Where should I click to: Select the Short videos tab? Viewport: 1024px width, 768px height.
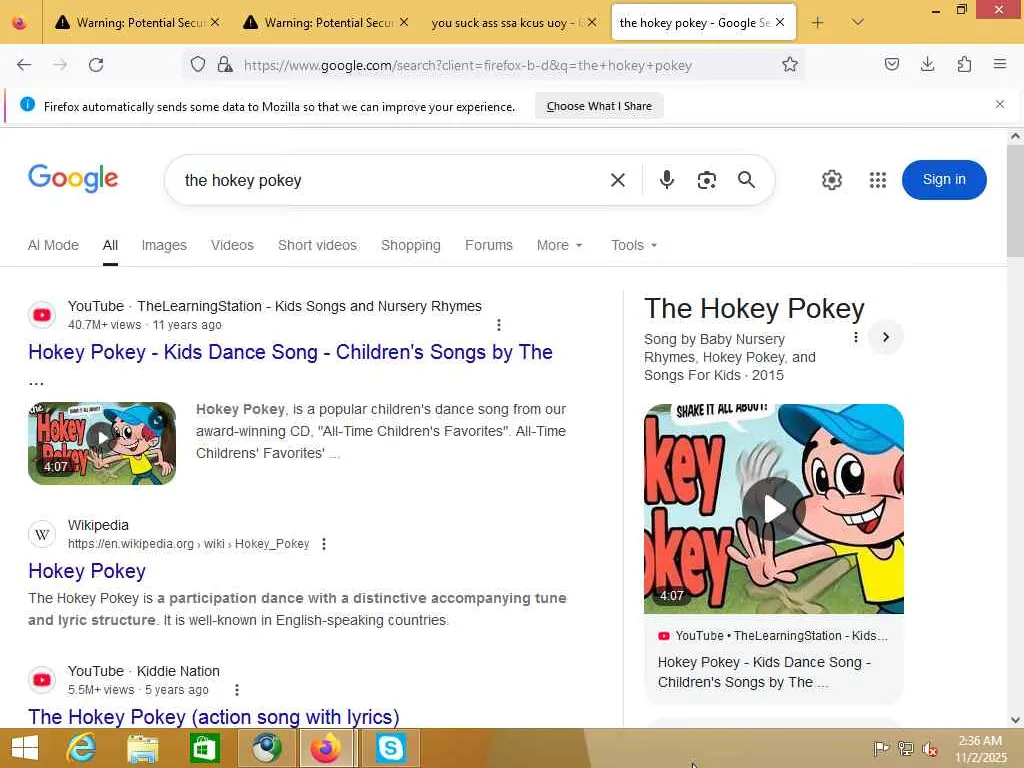[x=317, y=245]
